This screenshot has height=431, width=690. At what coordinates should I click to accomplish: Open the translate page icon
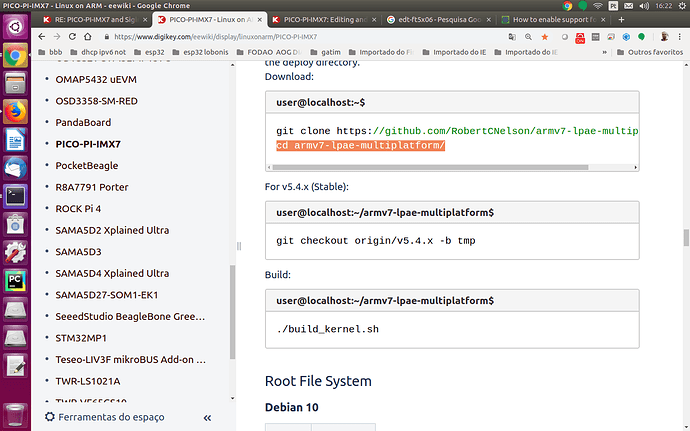point(512,37)
